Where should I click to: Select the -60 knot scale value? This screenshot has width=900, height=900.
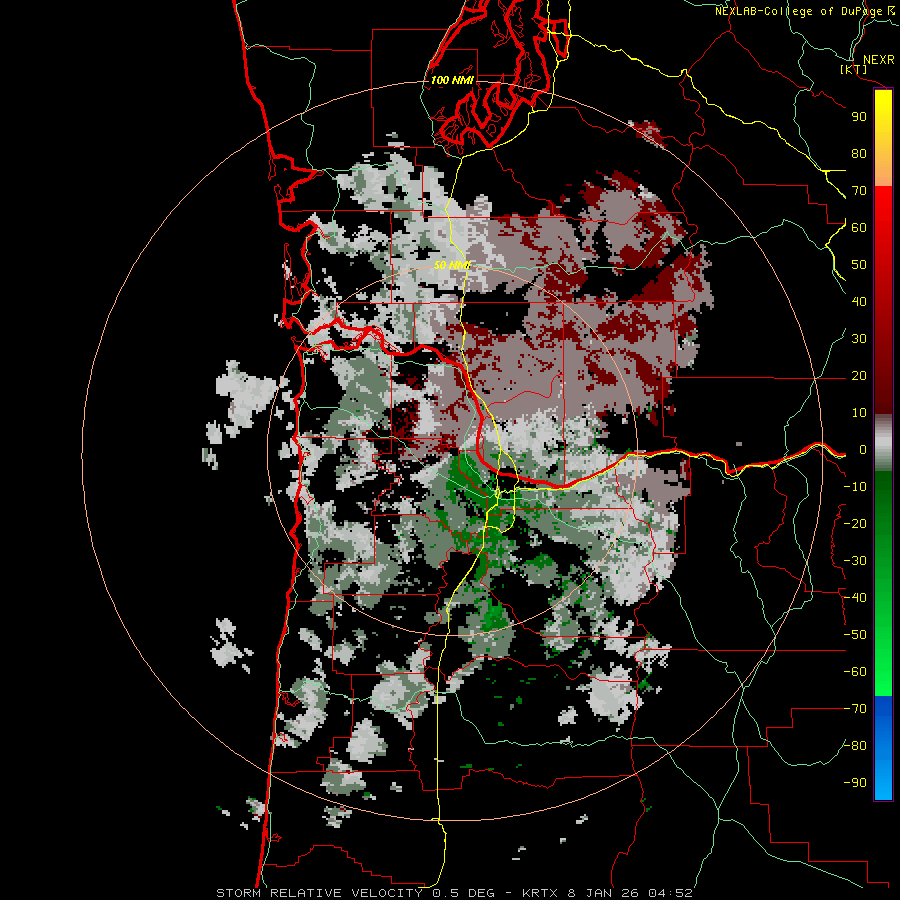click(x=855, y=672)
